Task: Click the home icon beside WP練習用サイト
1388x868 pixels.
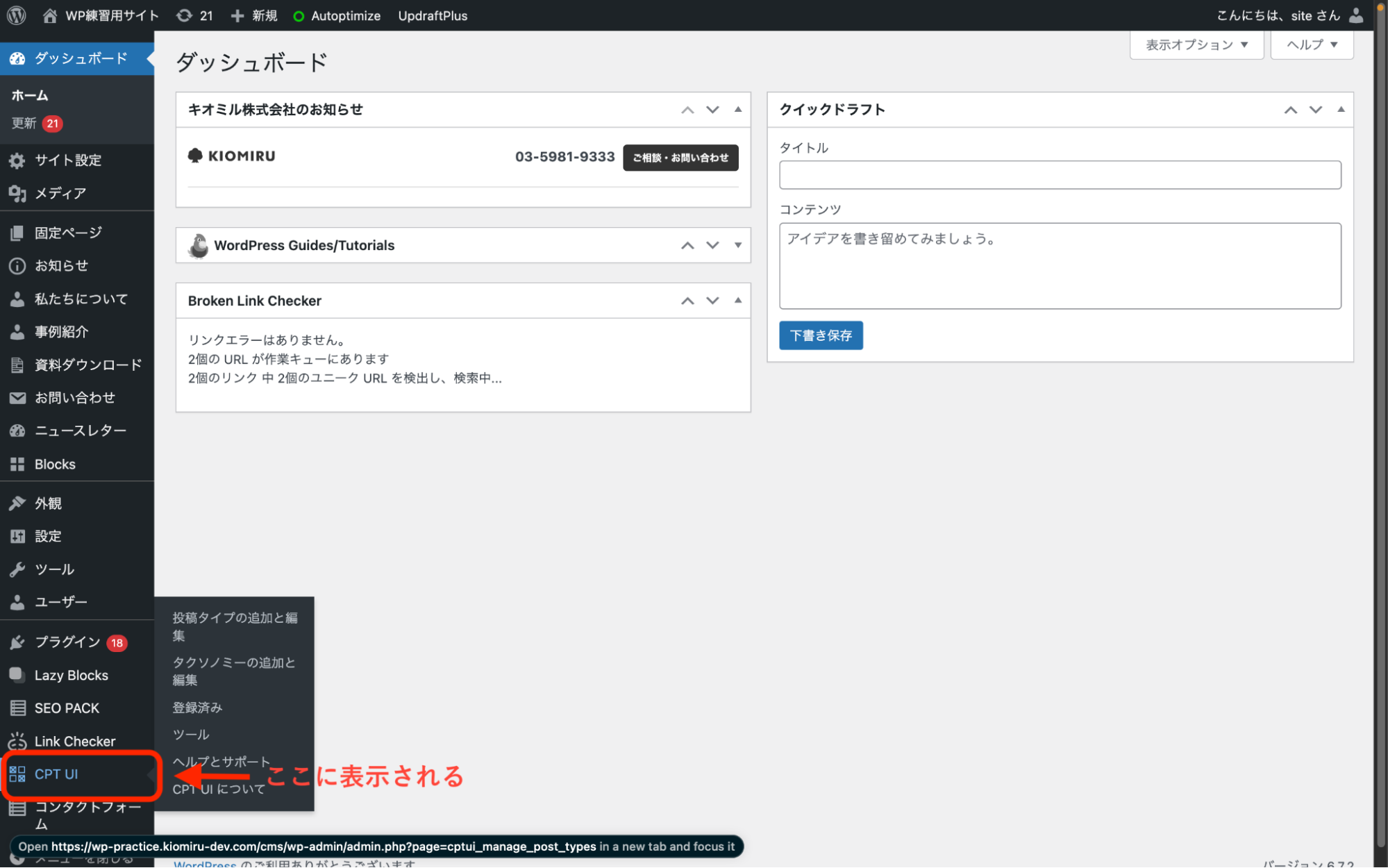Action: click(x=49, y=15)
